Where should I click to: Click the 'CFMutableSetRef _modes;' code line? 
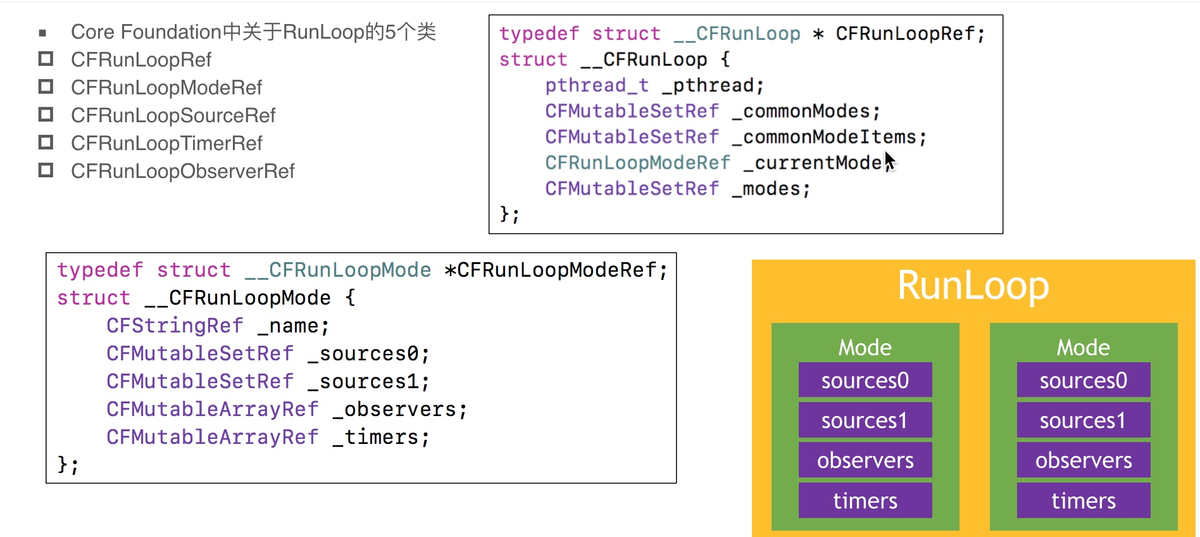[x=677, y=189]
